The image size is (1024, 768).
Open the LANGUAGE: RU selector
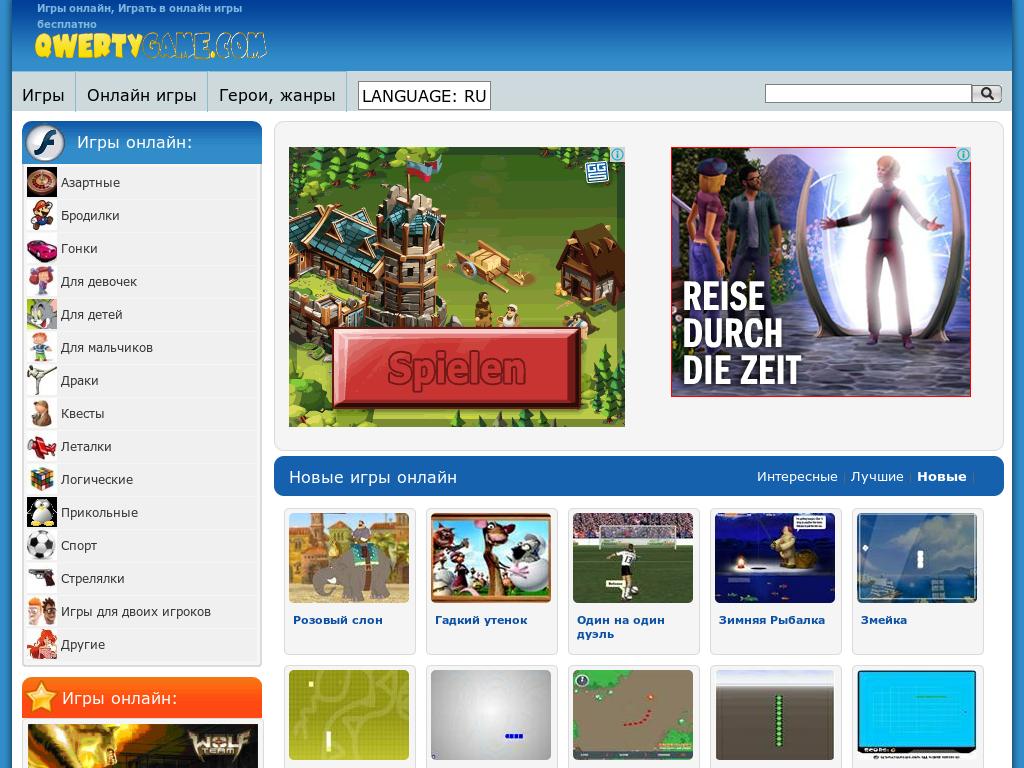[x=424, y=95]
